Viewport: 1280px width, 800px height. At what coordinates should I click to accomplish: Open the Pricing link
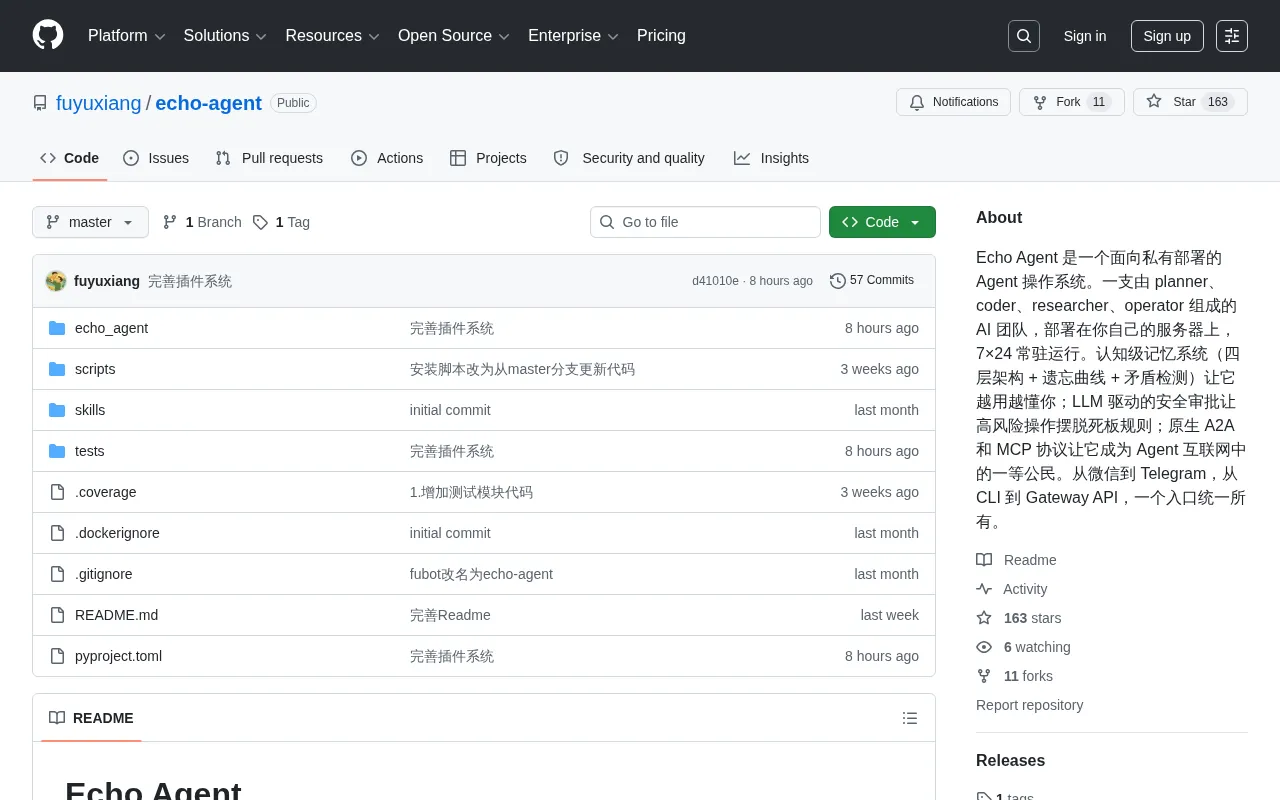pyautogui.click(x=661, y=36)
